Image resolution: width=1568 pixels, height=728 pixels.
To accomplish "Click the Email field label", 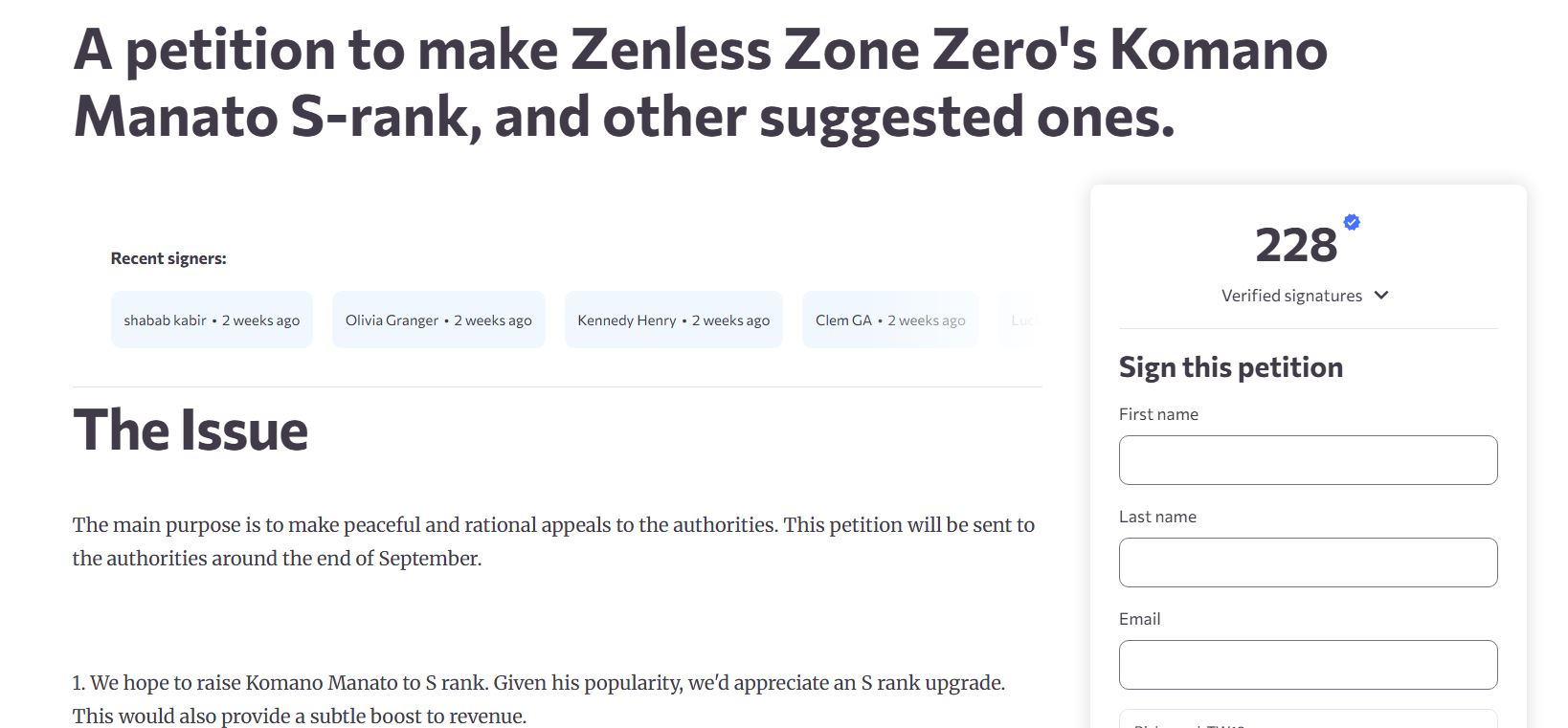I will [1139, 619].
